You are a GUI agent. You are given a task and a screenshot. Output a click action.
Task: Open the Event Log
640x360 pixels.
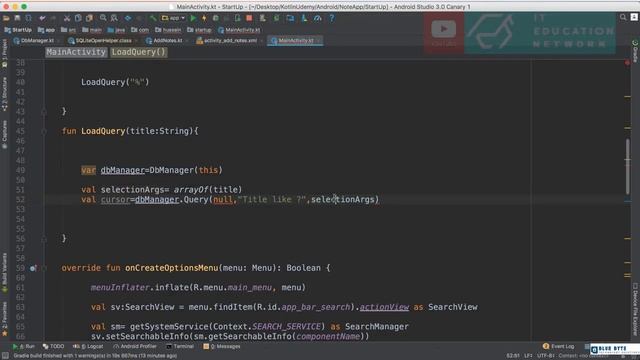[x=558, y=347]
